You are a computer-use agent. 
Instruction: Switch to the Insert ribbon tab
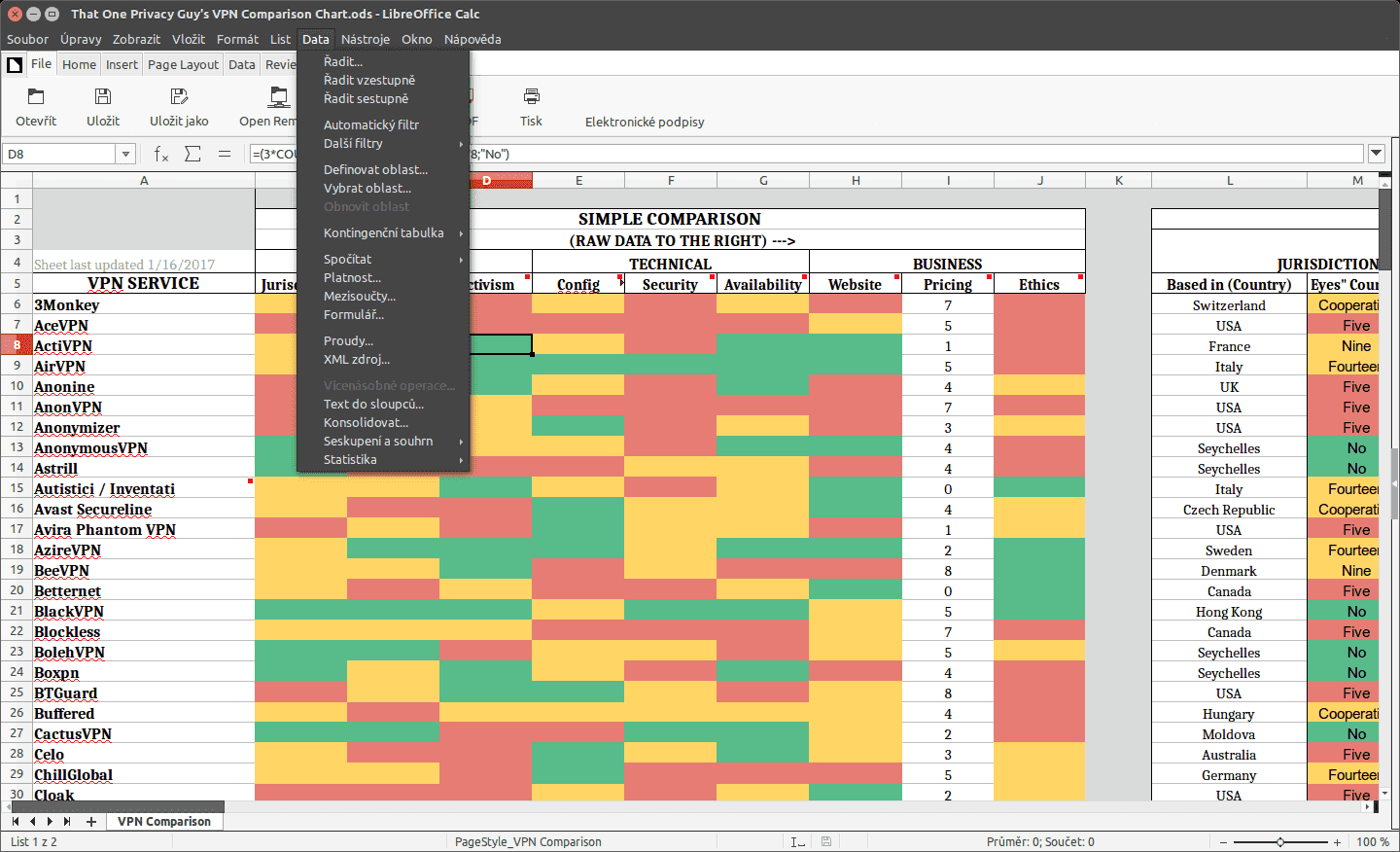[122, 65]
